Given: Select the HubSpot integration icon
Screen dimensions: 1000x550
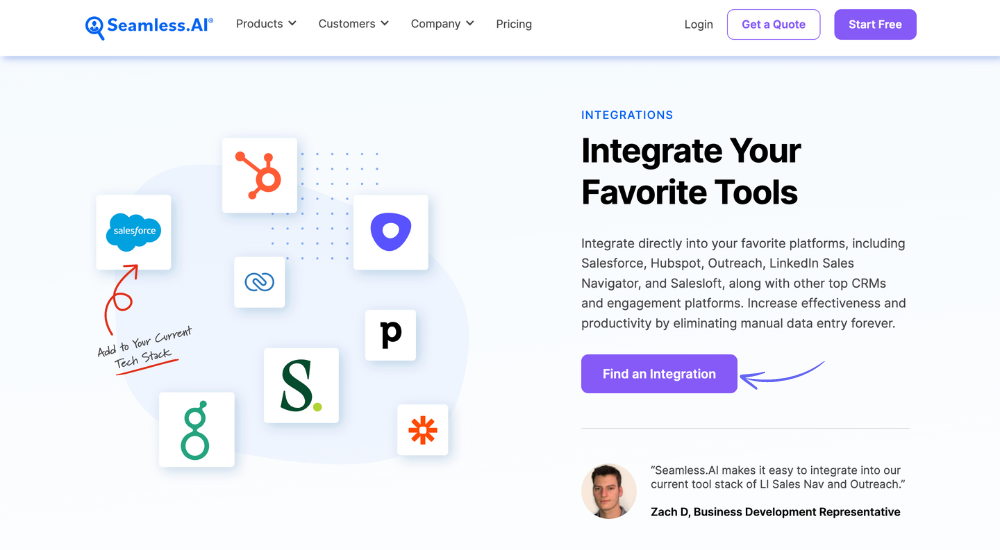Looking at the screenshot, I should [260, 175].
